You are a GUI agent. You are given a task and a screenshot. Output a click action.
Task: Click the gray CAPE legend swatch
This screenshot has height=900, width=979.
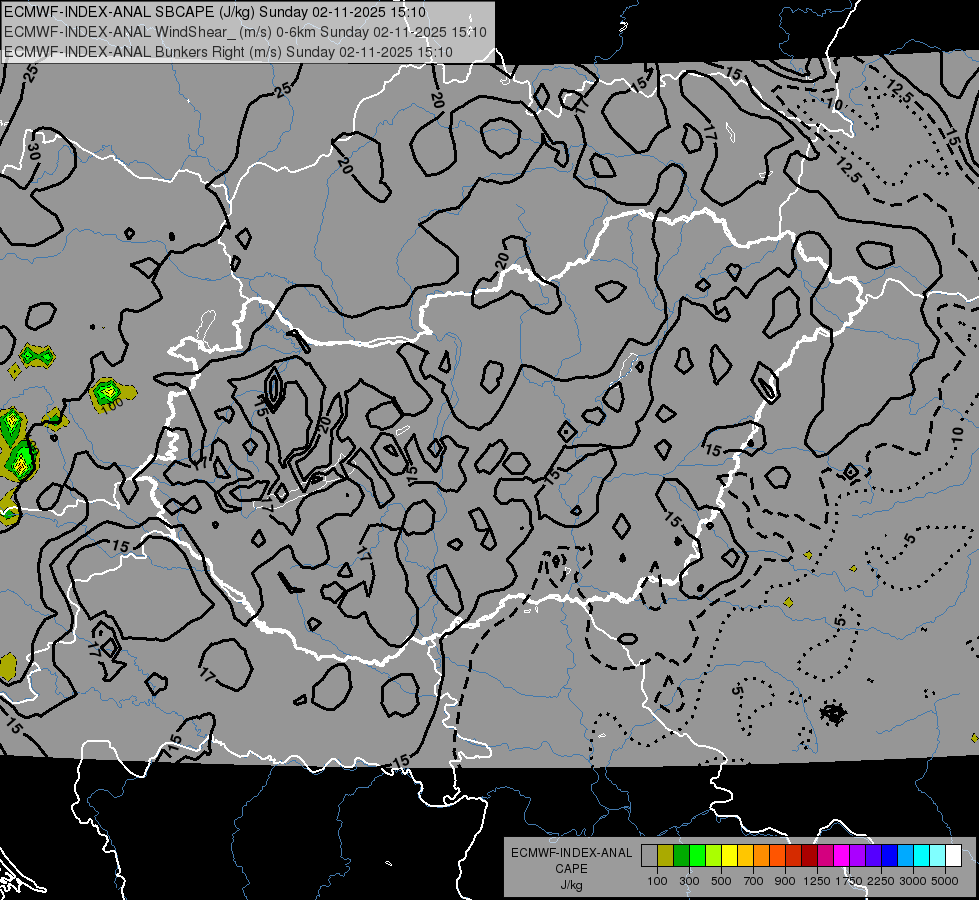point(649,855)
